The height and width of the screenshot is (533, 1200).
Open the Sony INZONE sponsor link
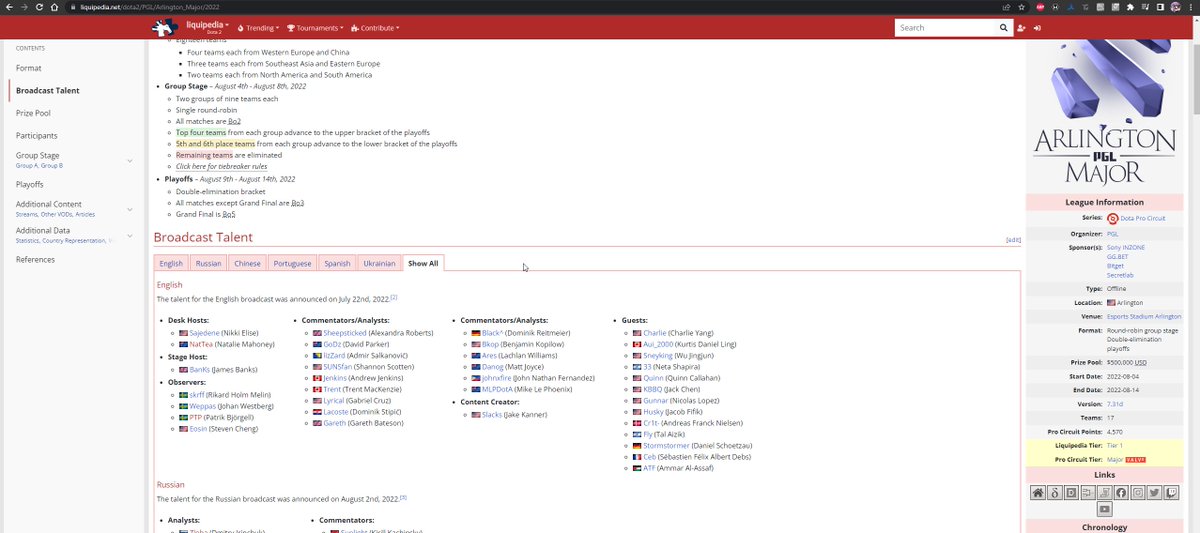(x=1126, y=246)
